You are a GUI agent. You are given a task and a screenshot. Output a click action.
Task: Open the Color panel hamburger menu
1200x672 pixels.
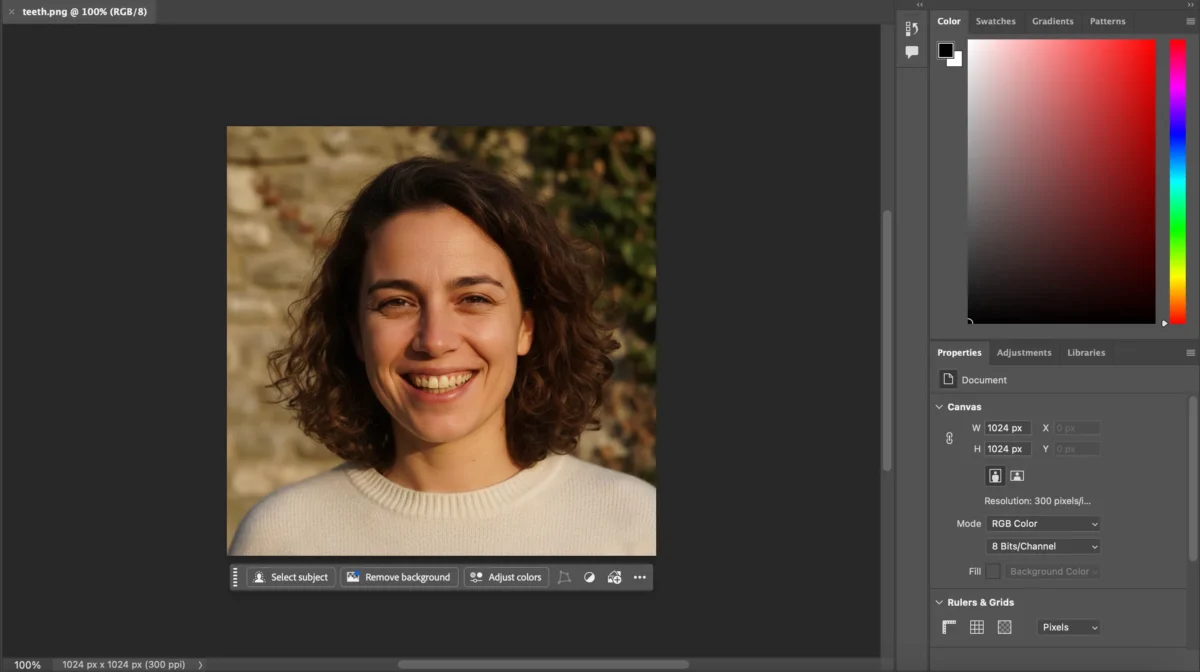tap(1190, 21)
